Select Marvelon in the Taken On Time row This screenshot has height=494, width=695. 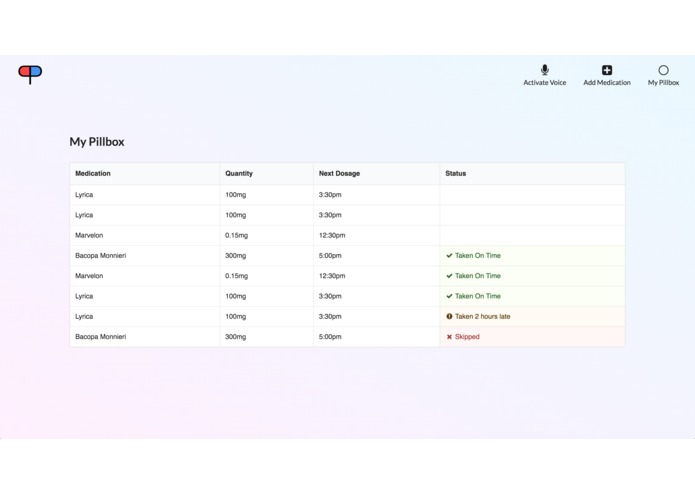click(89, 276)
